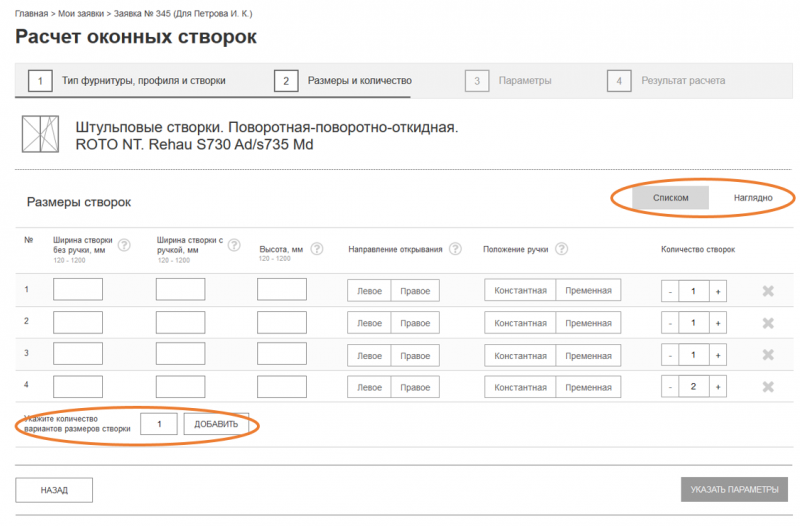
Task: Focus height field in row 1
Action: 282,289
